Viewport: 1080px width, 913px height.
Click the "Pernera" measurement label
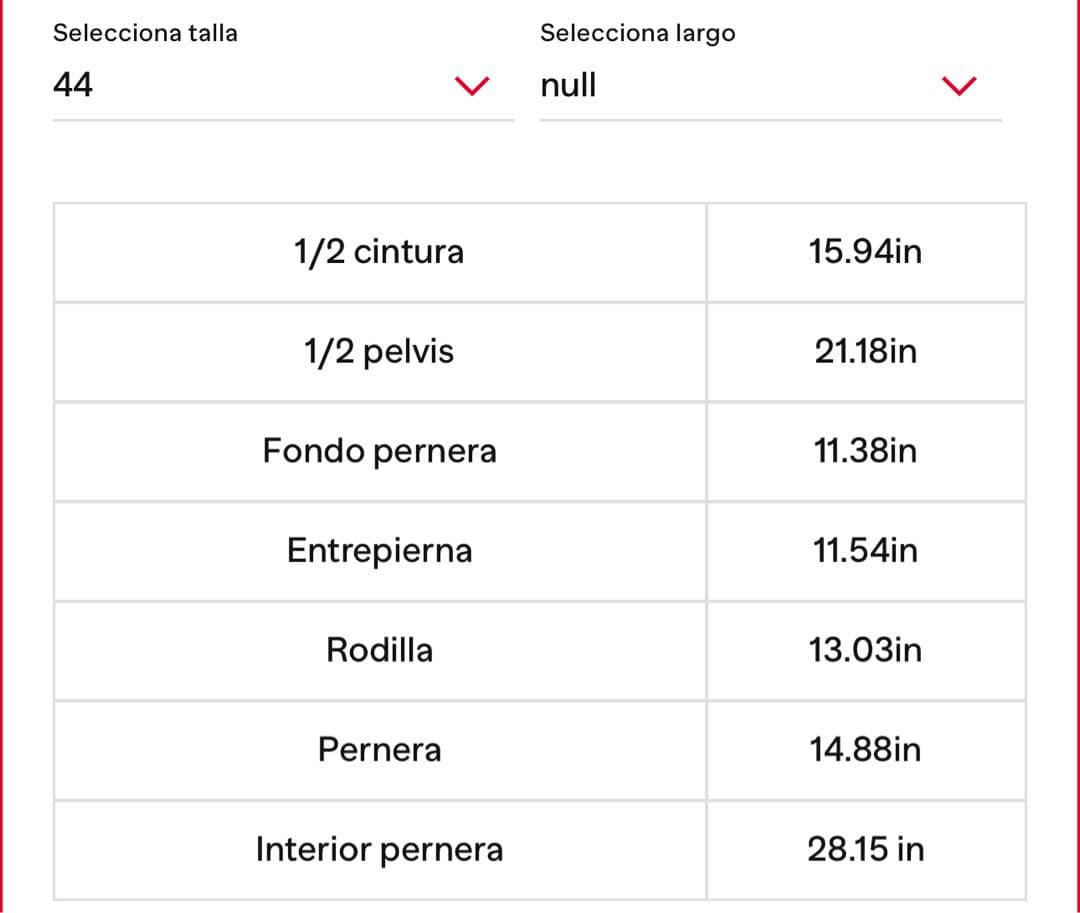(379, 750)
